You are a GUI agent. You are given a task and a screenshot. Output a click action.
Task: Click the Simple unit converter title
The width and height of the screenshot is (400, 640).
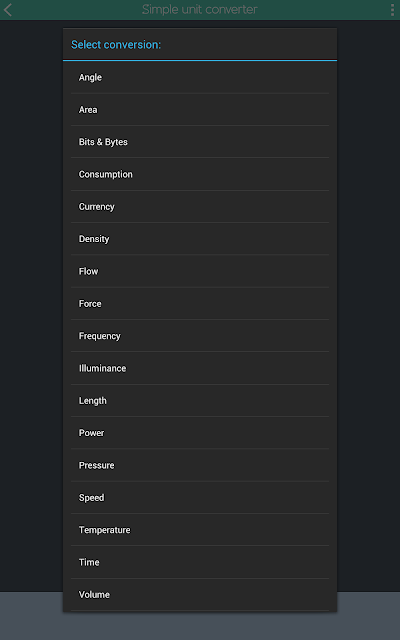click(200, 9)
